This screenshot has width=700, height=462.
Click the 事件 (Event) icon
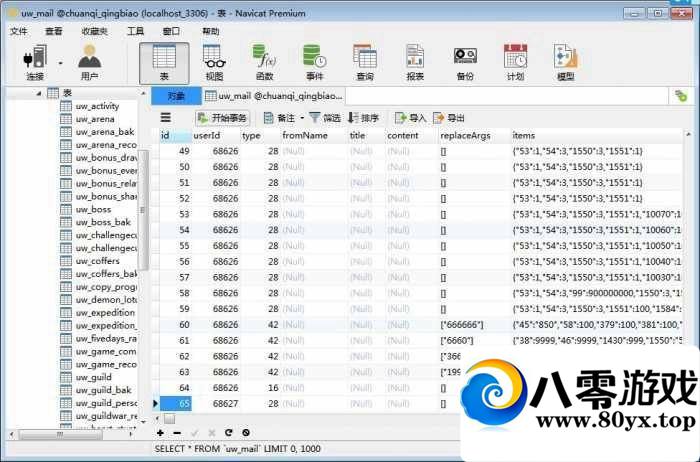coord(314,61)
